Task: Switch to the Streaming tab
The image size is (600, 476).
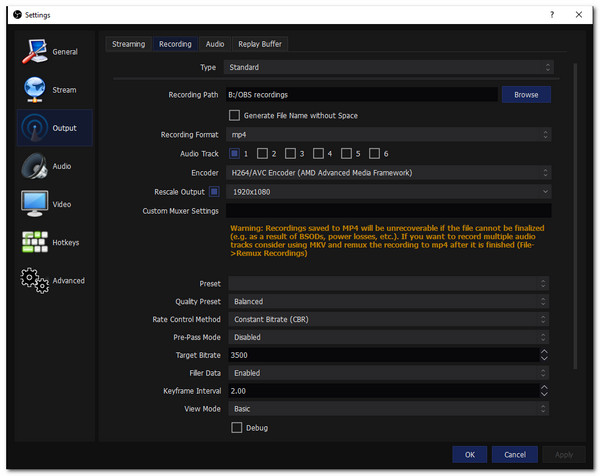Action: click(129, 44)
